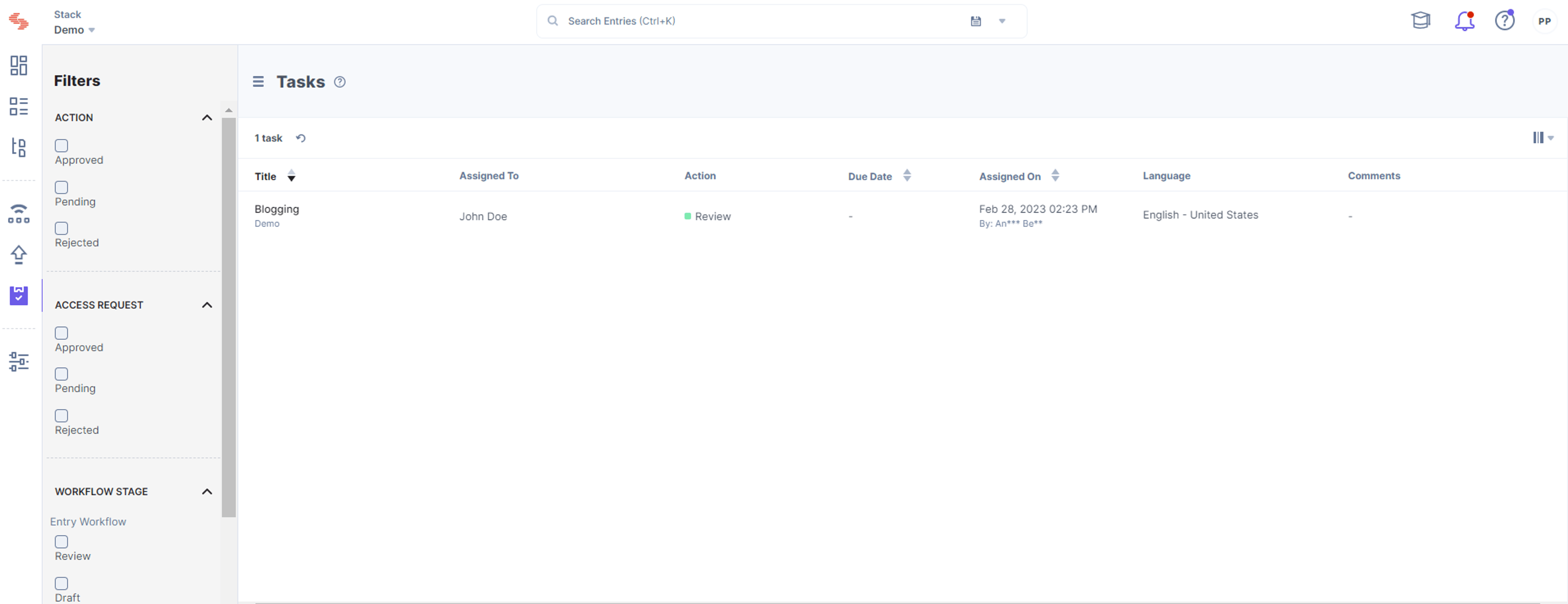Click the refresh icon next to 1 task
The height and width of the screenshot is (604, 1568).
pos(301,138)
